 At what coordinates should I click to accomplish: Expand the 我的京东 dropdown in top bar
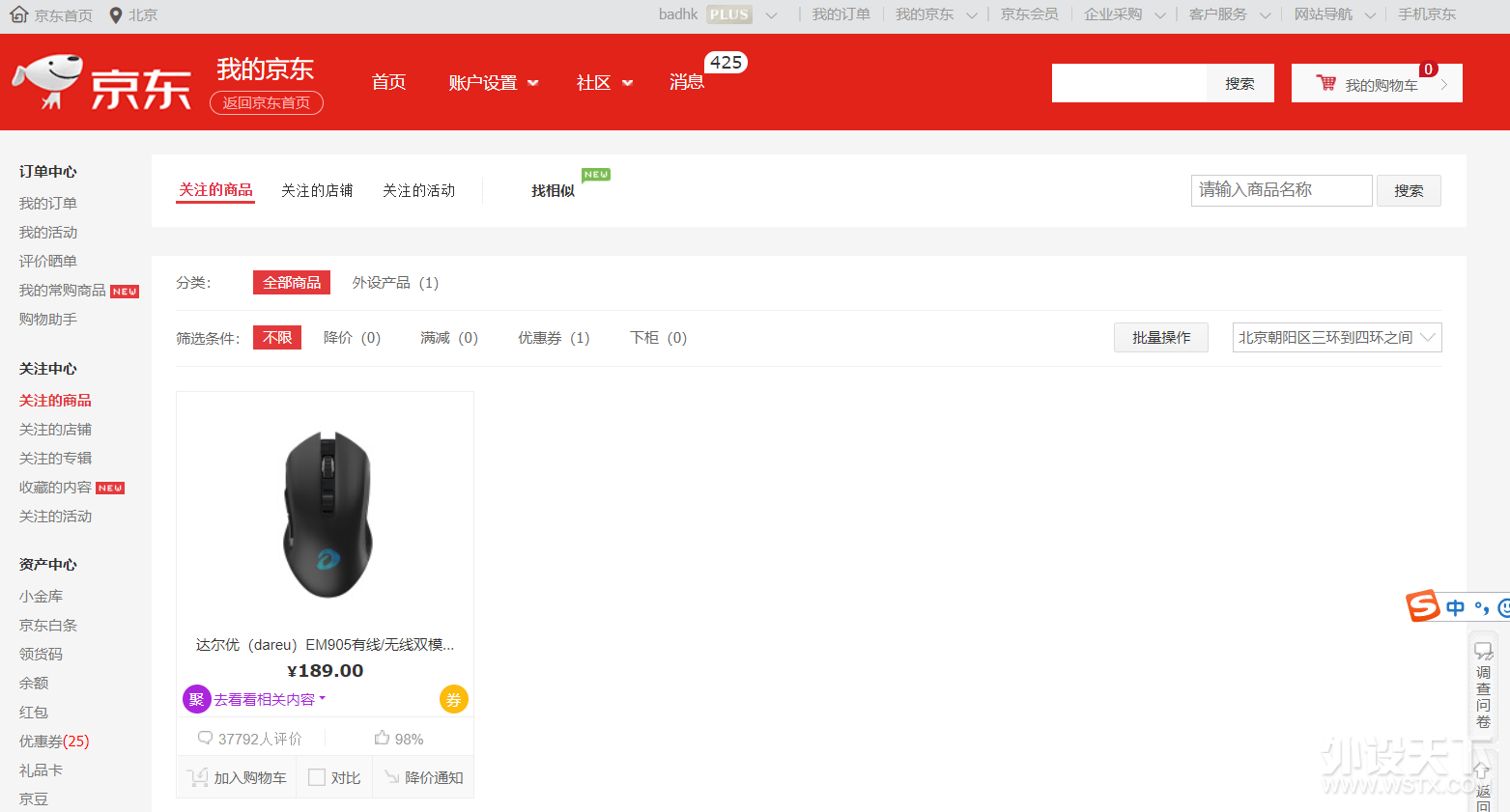click(972, 15)
